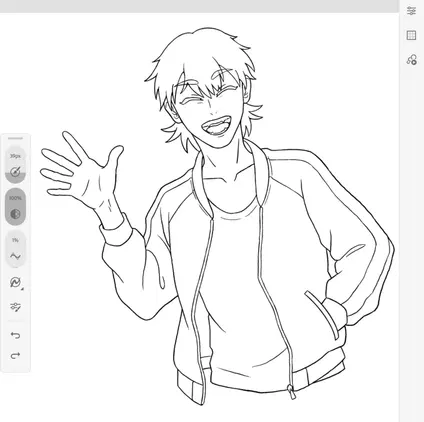This screenshot has height=422, width=424.
Task: Open the grid icon on right panel
Action: click(x=412, y=35)
